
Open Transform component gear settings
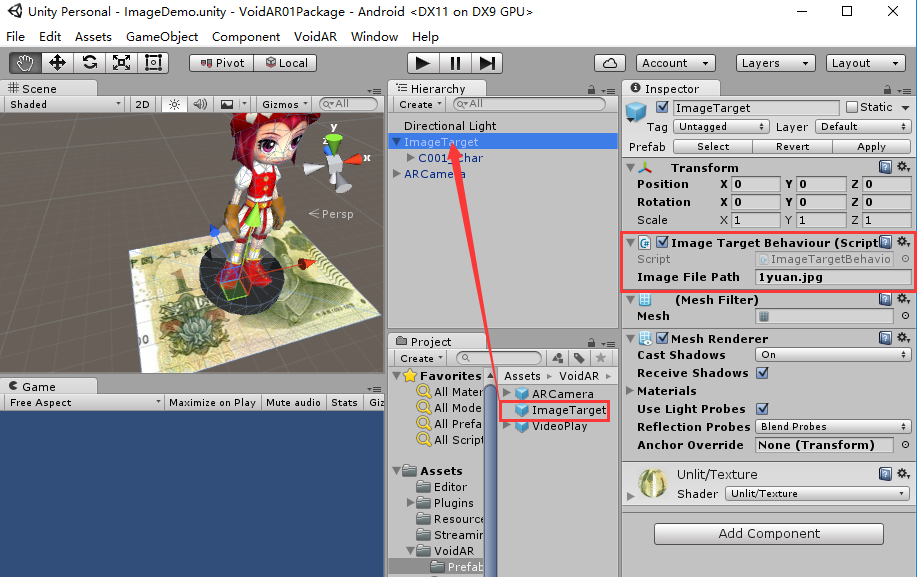point(904,167)
